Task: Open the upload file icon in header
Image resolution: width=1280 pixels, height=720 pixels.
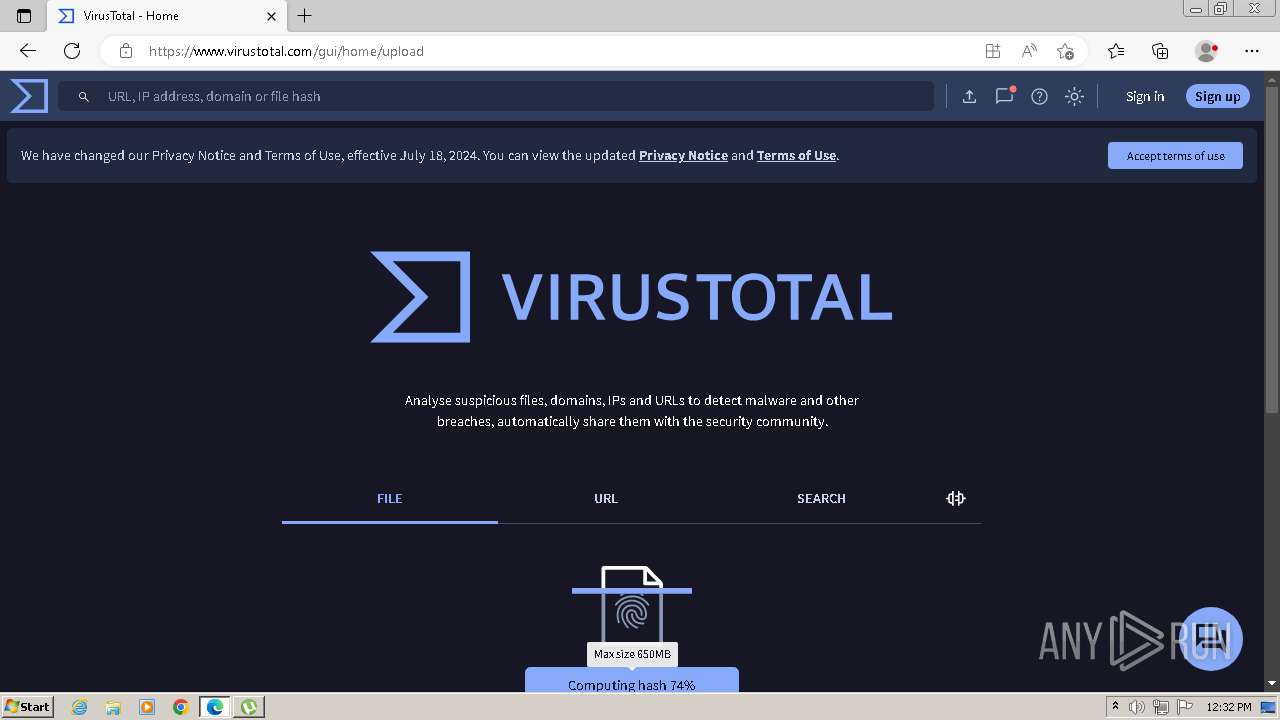Action: coord(969,96)
